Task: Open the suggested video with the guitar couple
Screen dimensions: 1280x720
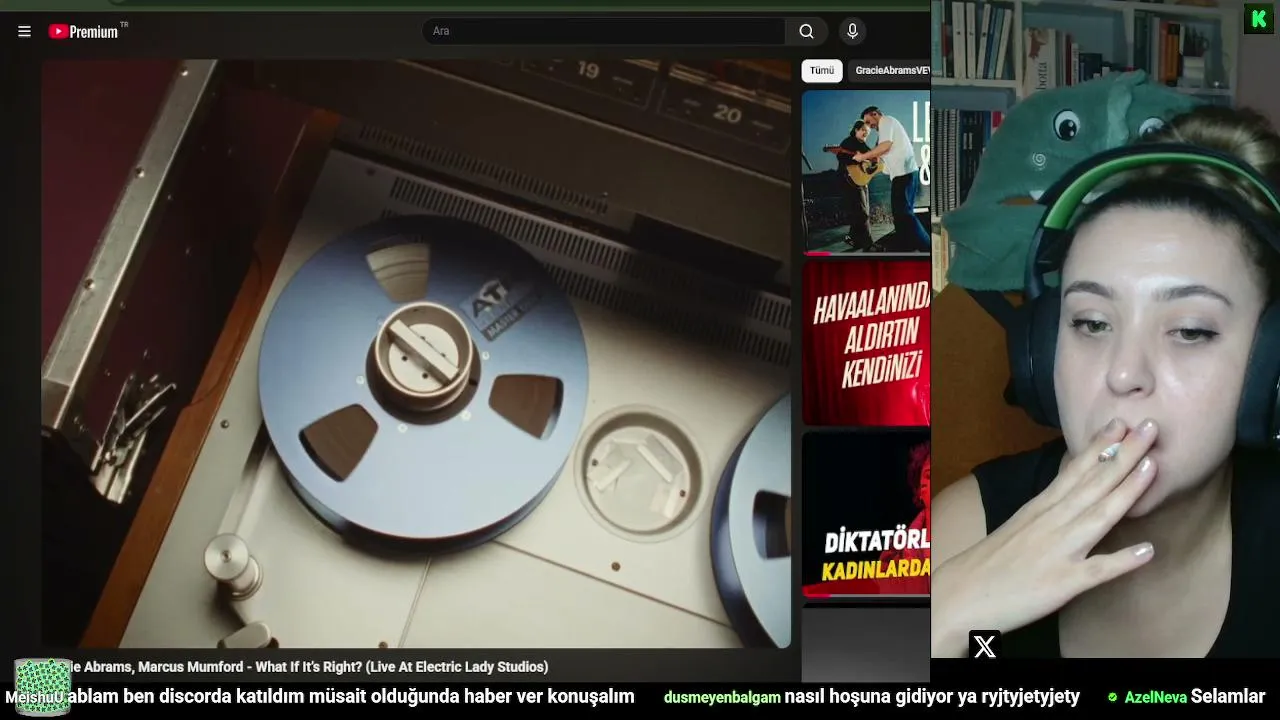Action: coord(866,172)
